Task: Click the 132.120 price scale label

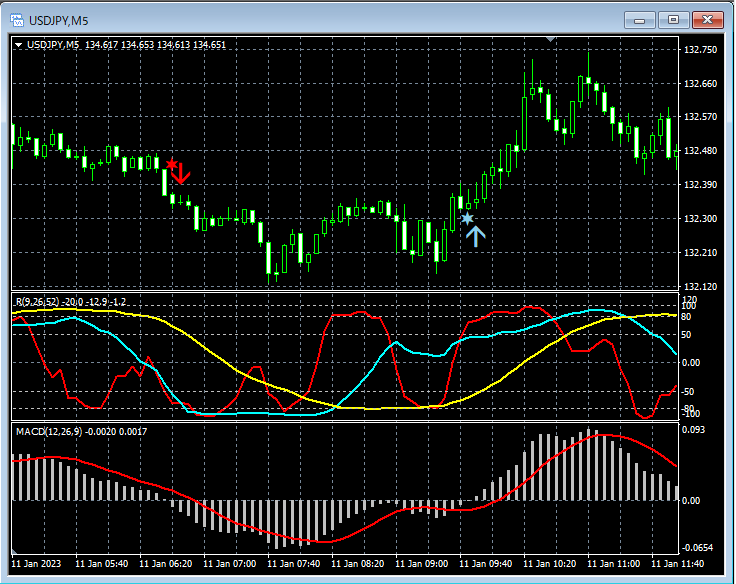Action: click(x=701, y=286)
